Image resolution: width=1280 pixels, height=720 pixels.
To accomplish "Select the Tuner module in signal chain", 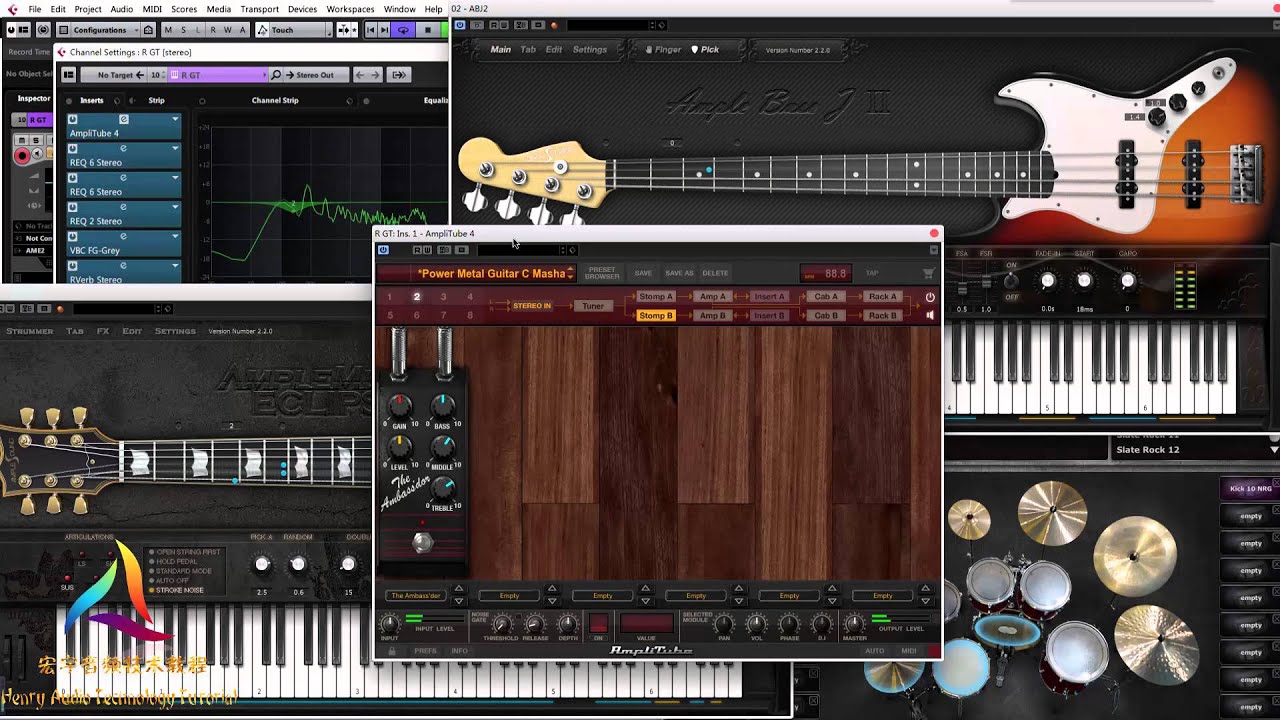I will [593, 306].
